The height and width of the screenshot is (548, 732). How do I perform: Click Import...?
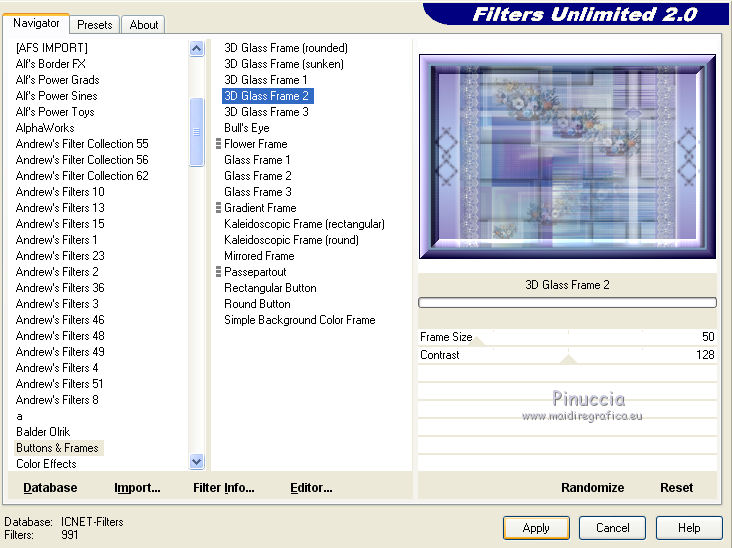tap(137, 488)
